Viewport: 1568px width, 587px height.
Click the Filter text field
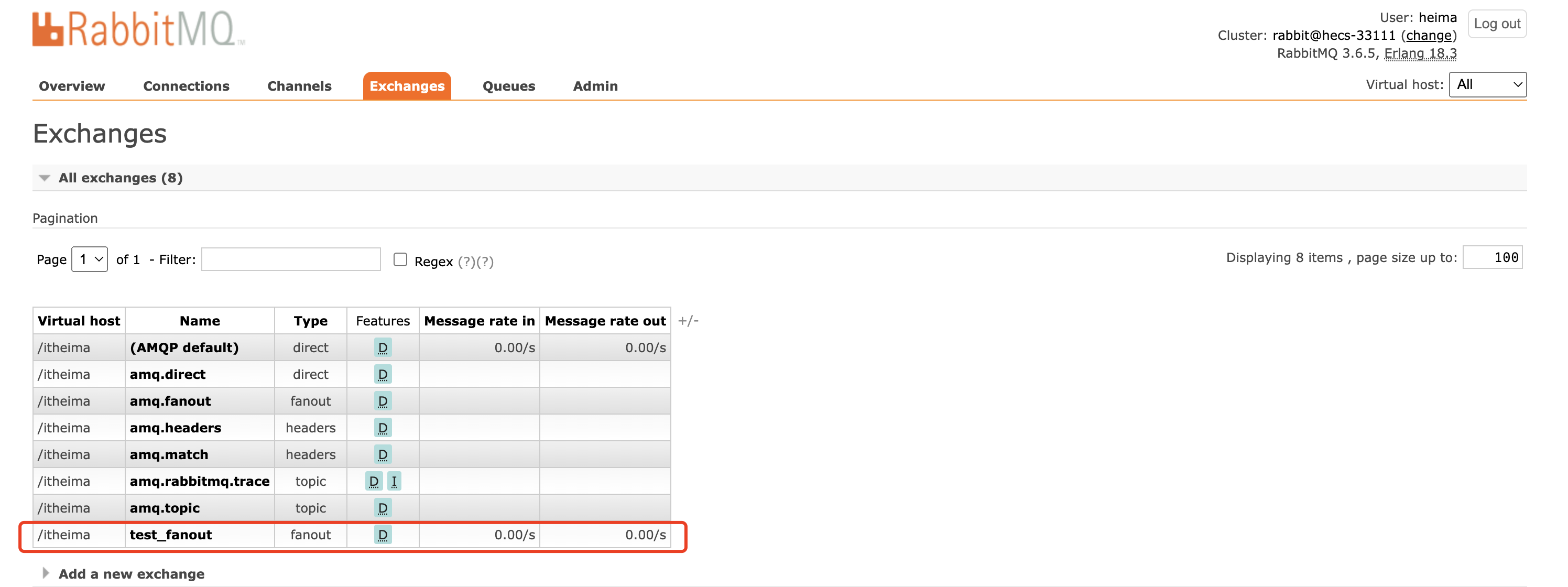coord(291,259)
